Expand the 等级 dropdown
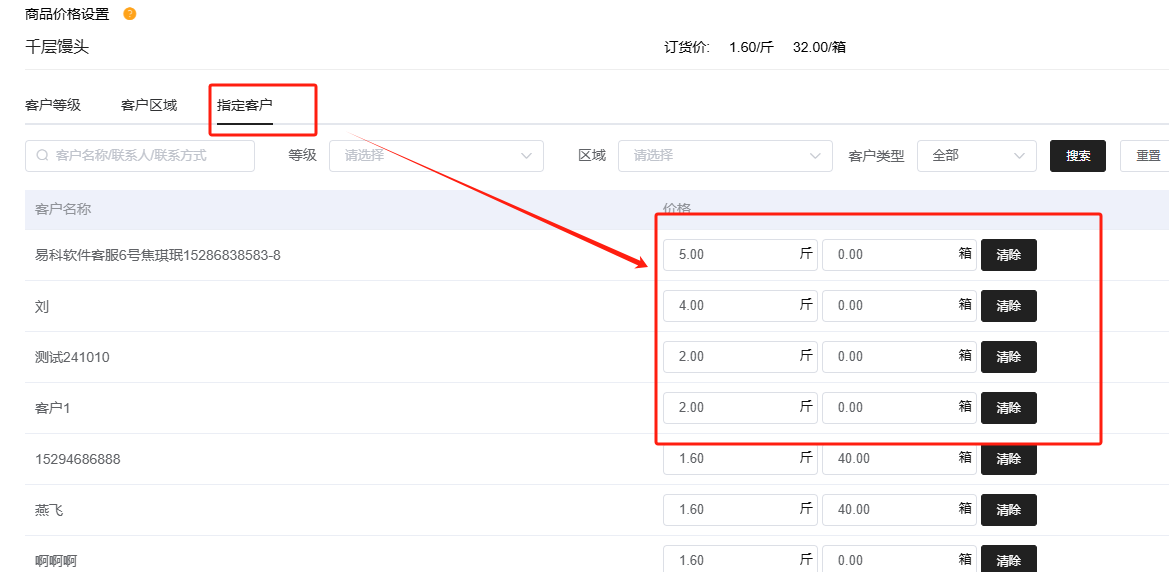This screenshot has width=1169, height=572. (436, 156)
